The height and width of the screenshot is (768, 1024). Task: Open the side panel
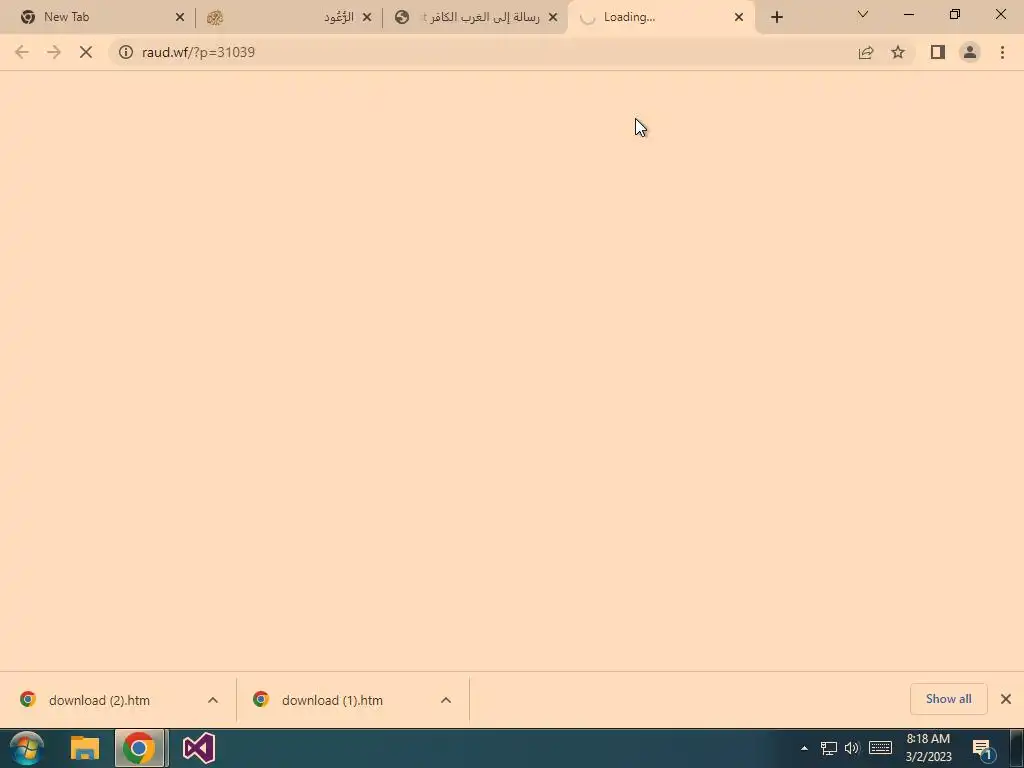938,52
